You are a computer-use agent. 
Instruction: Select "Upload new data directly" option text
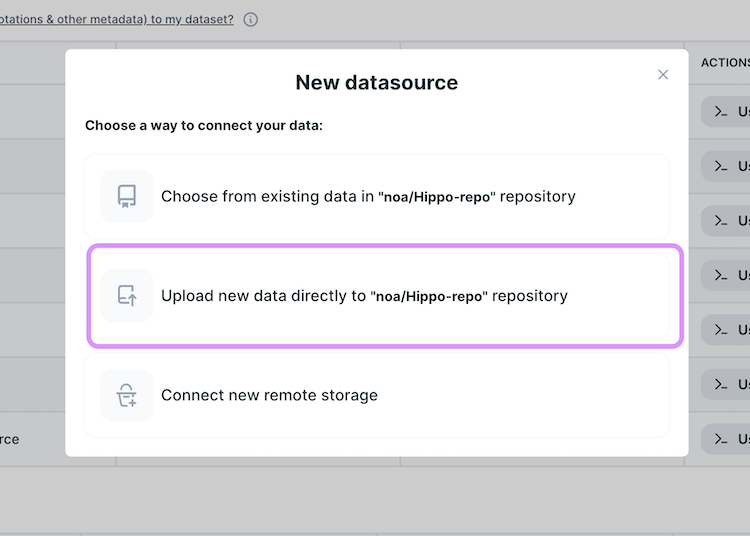point(364,296)
